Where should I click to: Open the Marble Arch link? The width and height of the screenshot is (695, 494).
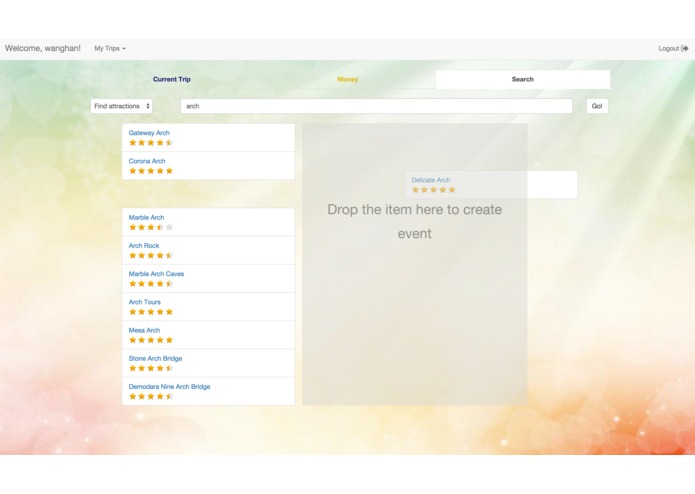146,217
